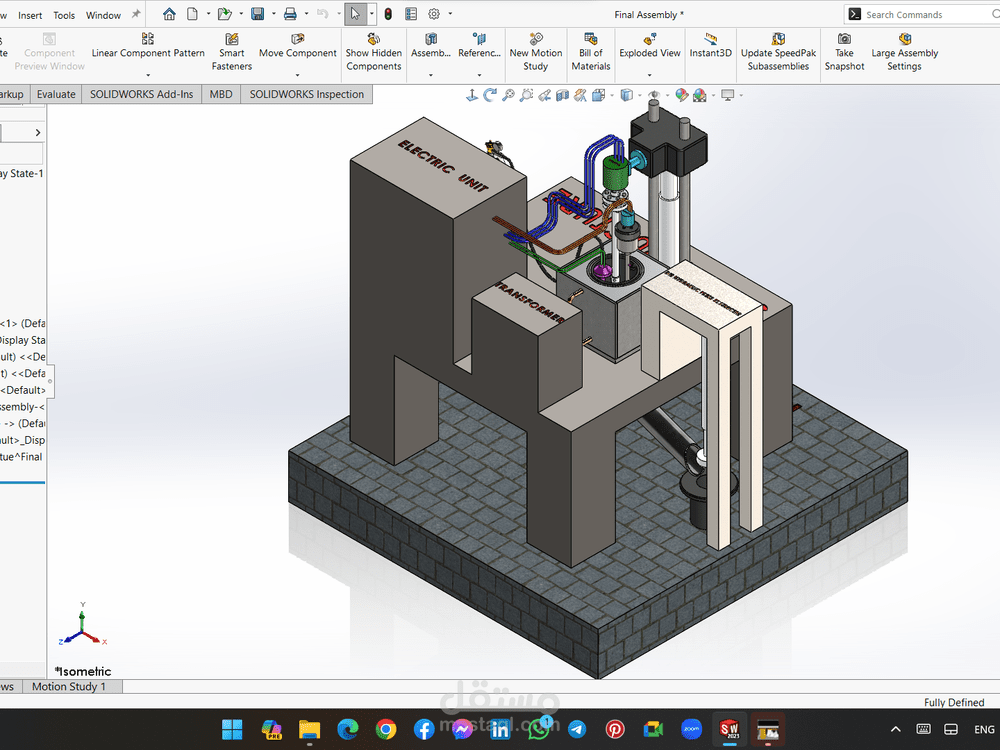Open the Hide/Show Items eye control
The image size is (1000, 750).
pyautogui.click(x=653, y=95)
